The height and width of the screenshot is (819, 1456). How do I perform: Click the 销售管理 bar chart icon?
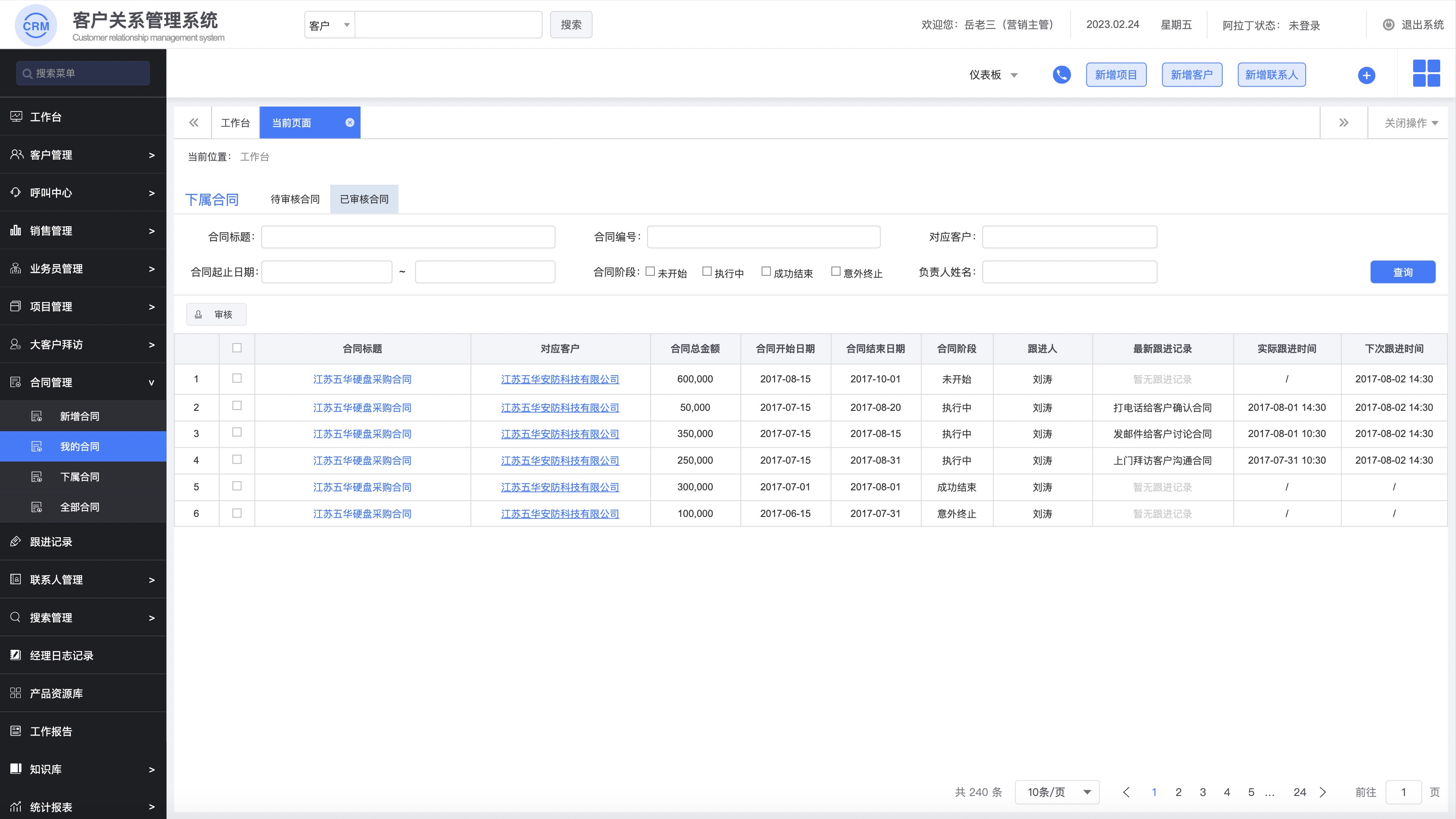click(x=16, y=230)
